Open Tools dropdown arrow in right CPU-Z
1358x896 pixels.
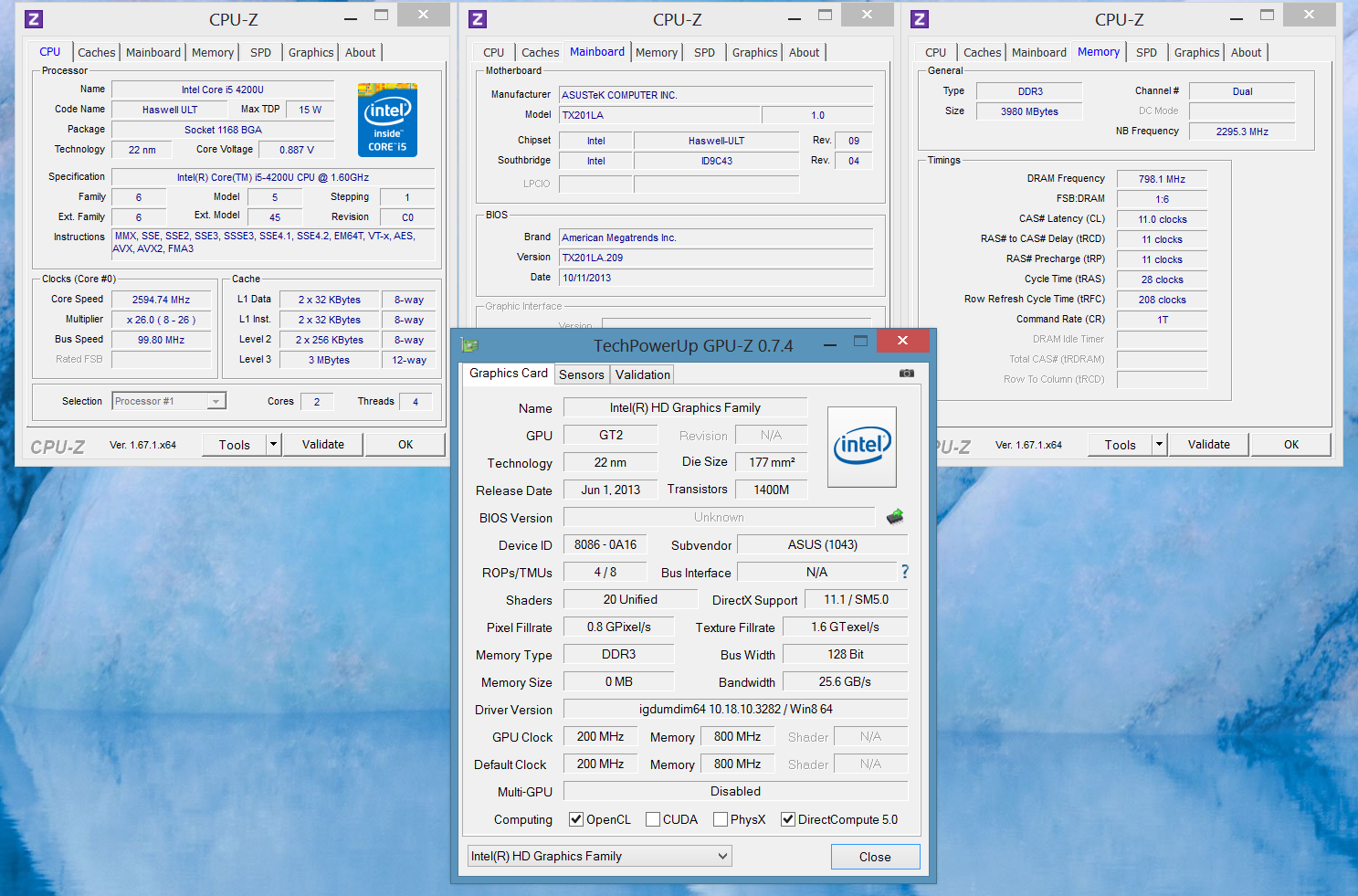tap(1159, 444)
